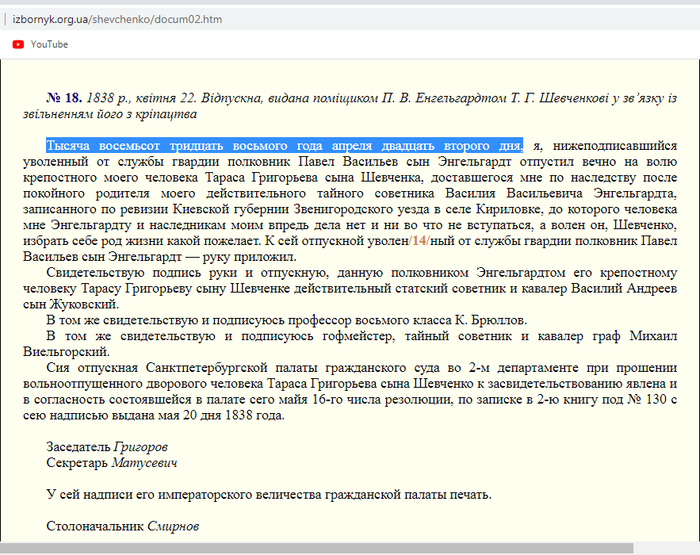Click the italic name "Матусевич"
The height and width of the screenshot is (555, 700).
click(146, 463)
